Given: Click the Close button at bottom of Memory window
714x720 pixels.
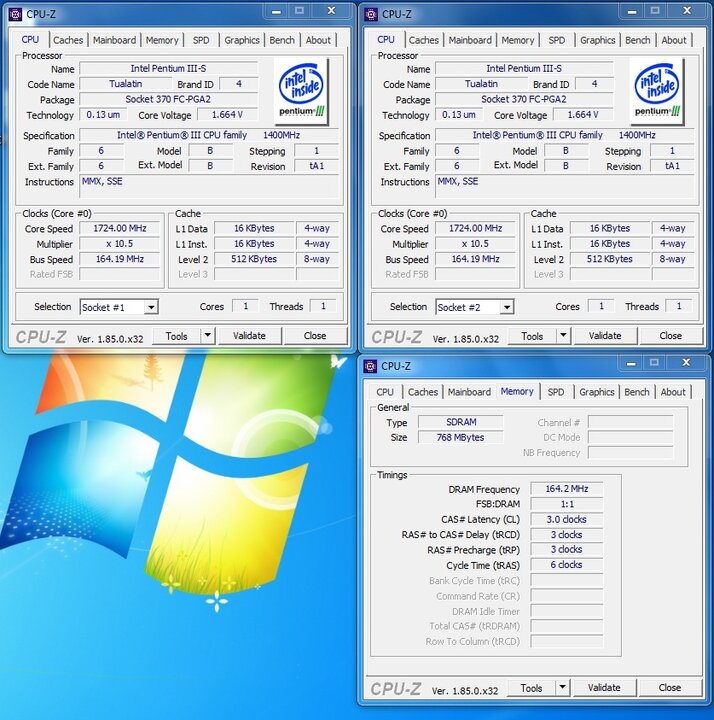Looking at the screenshot, I should [670, 687].
